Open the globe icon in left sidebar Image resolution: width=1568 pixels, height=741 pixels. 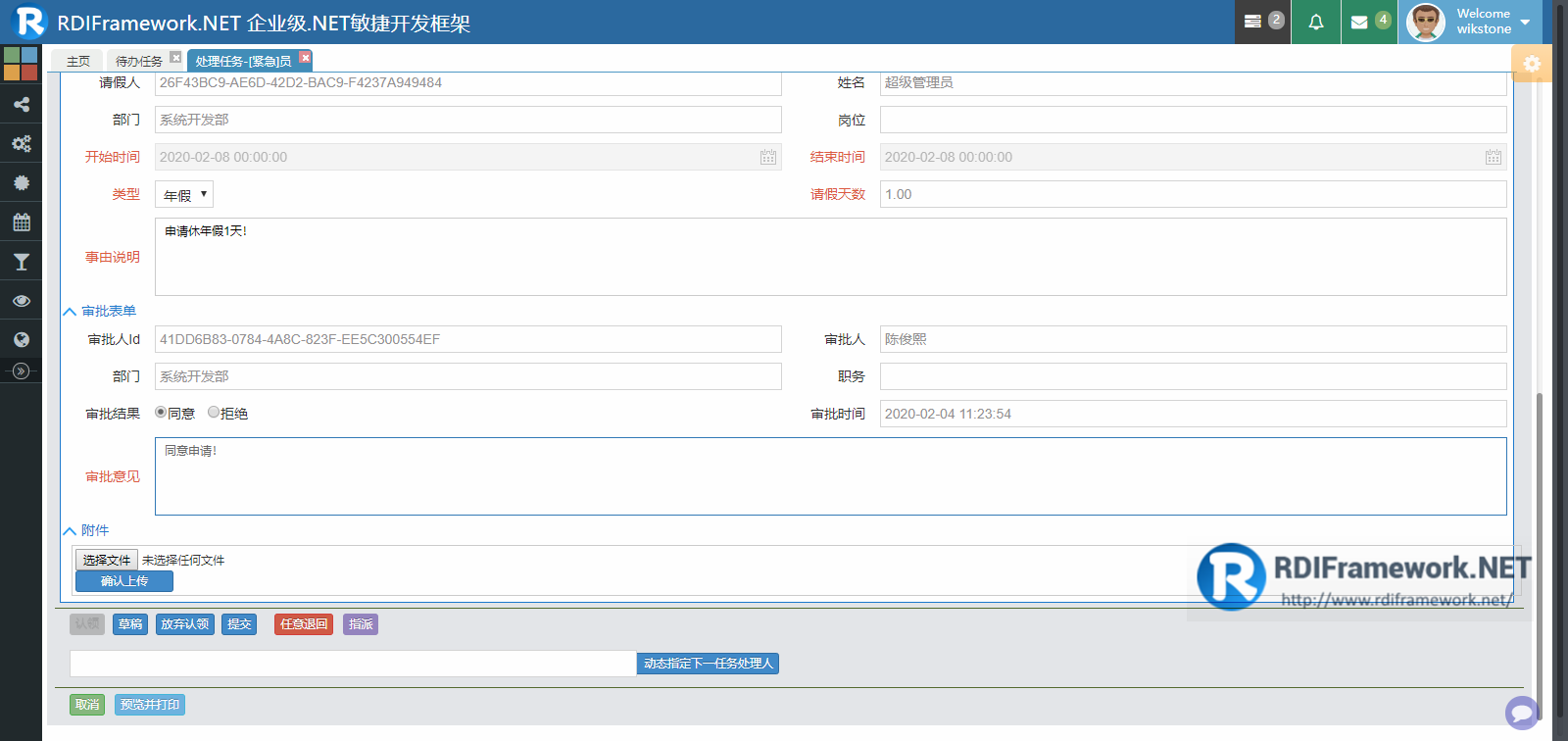click(21, 340)
